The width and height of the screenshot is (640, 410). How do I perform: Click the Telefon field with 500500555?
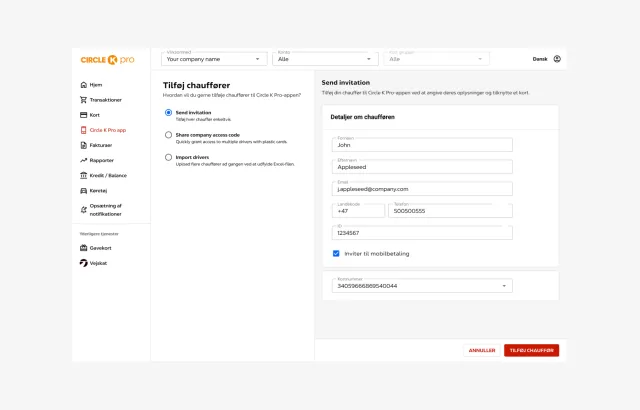pos(450,211)
